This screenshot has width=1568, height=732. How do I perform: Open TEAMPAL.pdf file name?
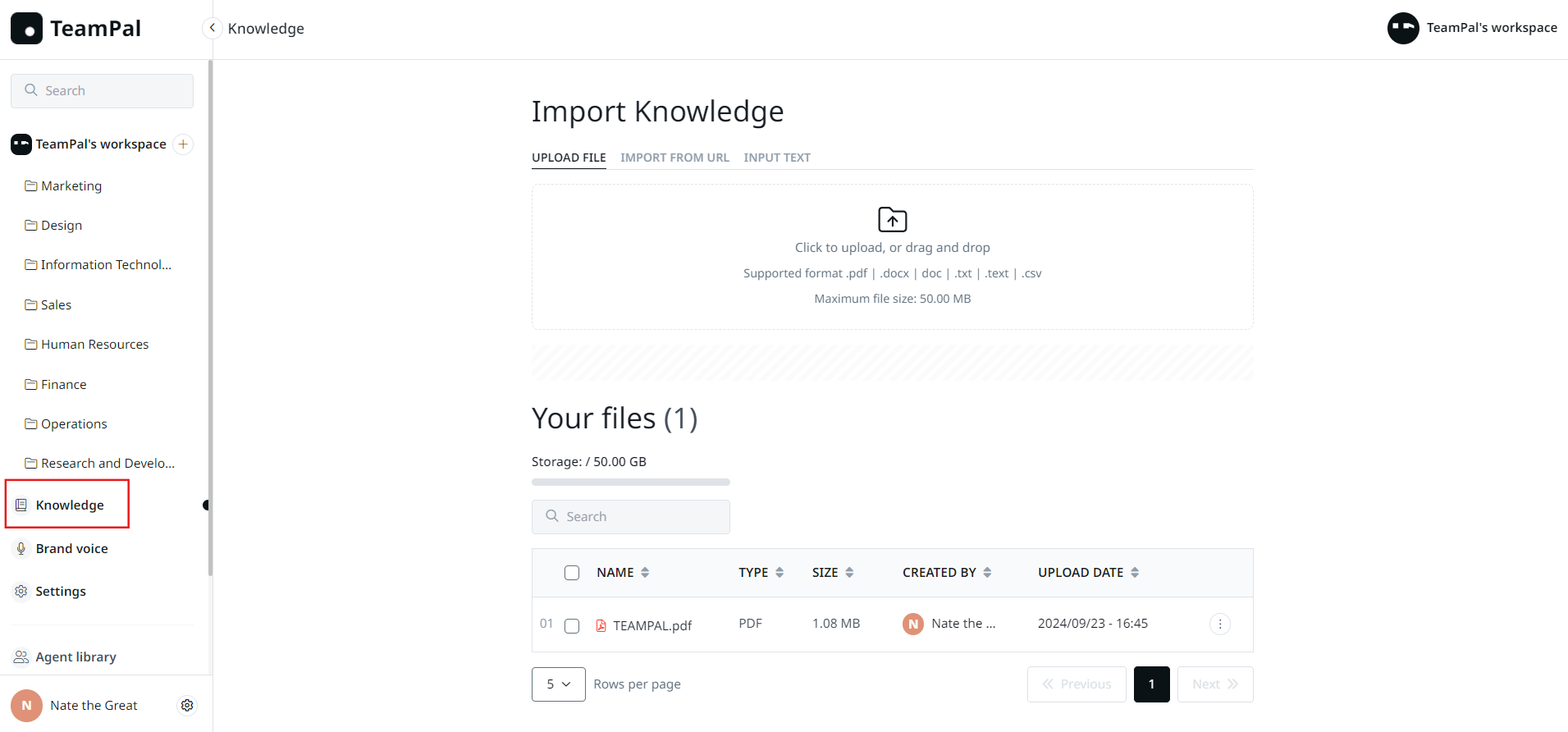point(652,626)
